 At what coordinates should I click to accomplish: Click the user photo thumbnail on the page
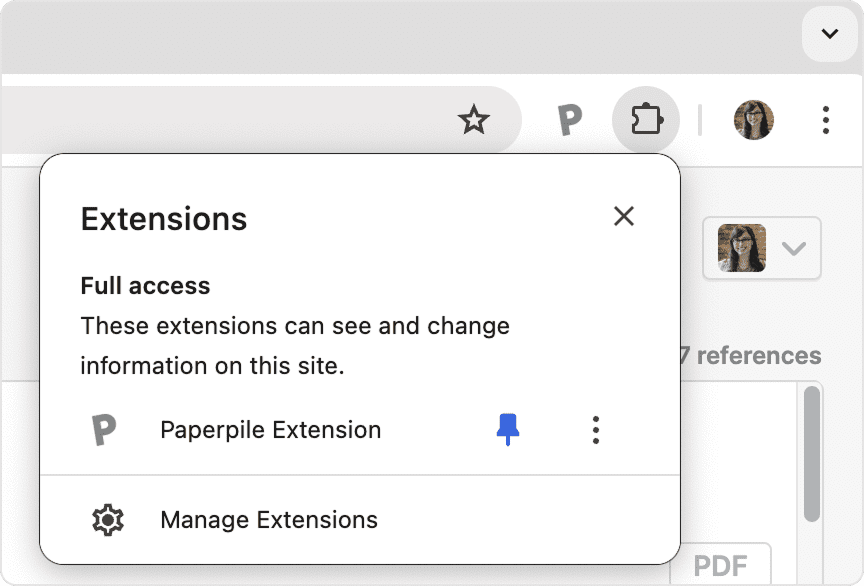pyautogui.click(x=742, y=248)
